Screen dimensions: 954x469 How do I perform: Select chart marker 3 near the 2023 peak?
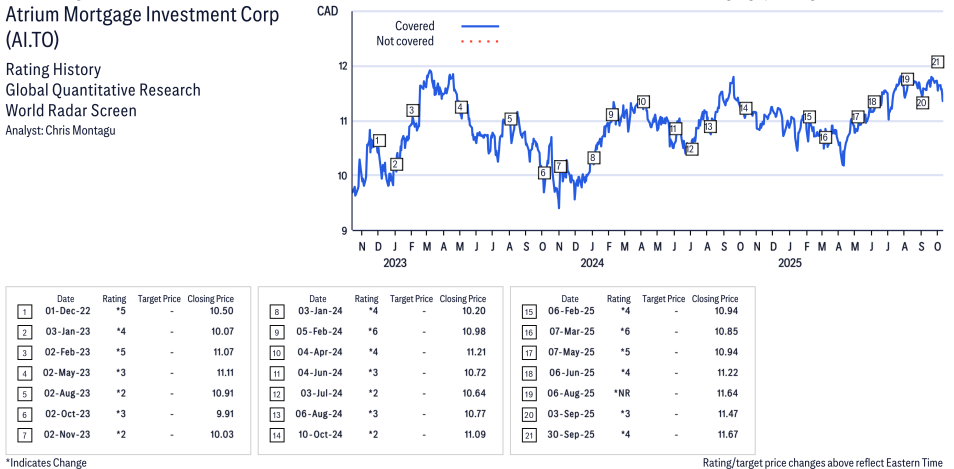[x=412, y=110]
